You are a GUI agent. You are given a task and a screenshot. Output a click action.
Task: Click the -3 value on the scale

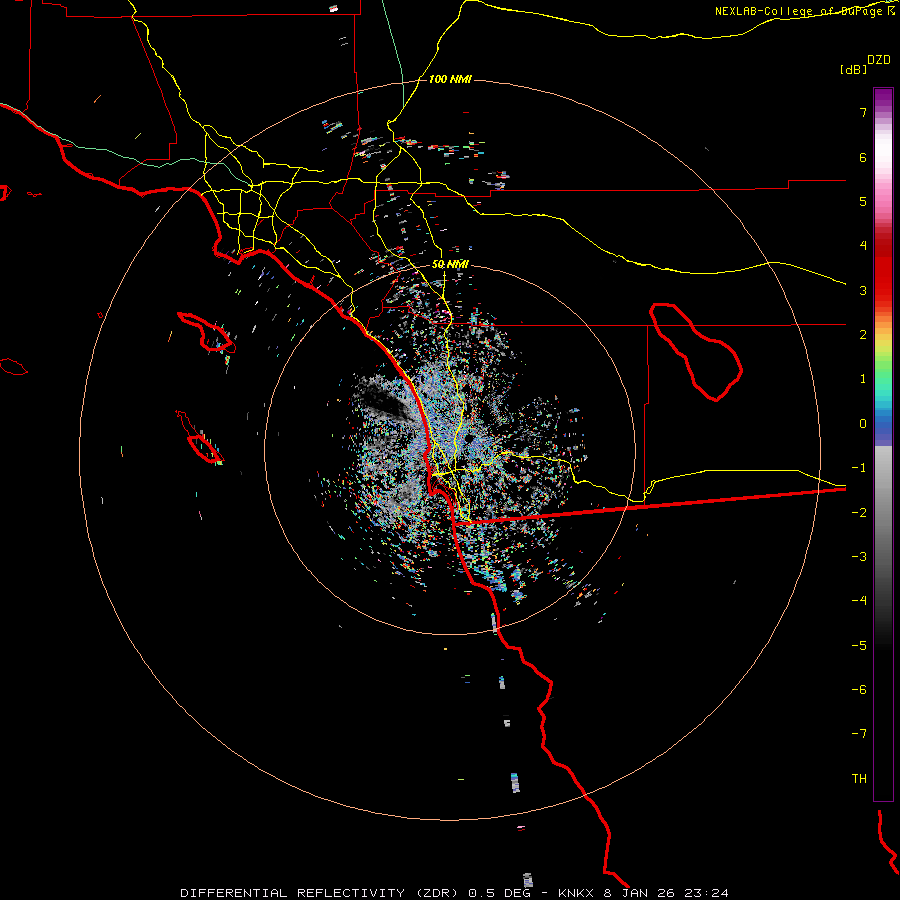859,557
